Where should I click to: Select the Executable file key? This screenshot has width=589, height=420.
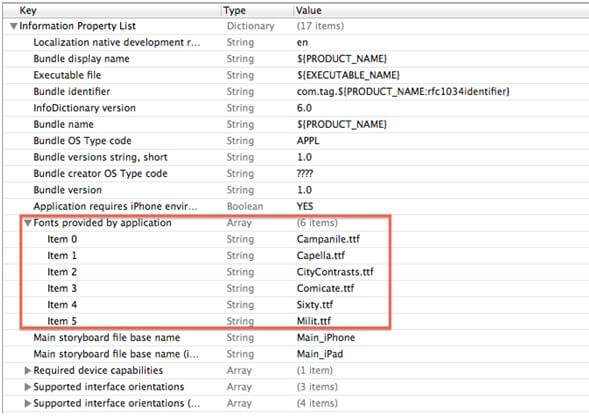click(67, 75)
